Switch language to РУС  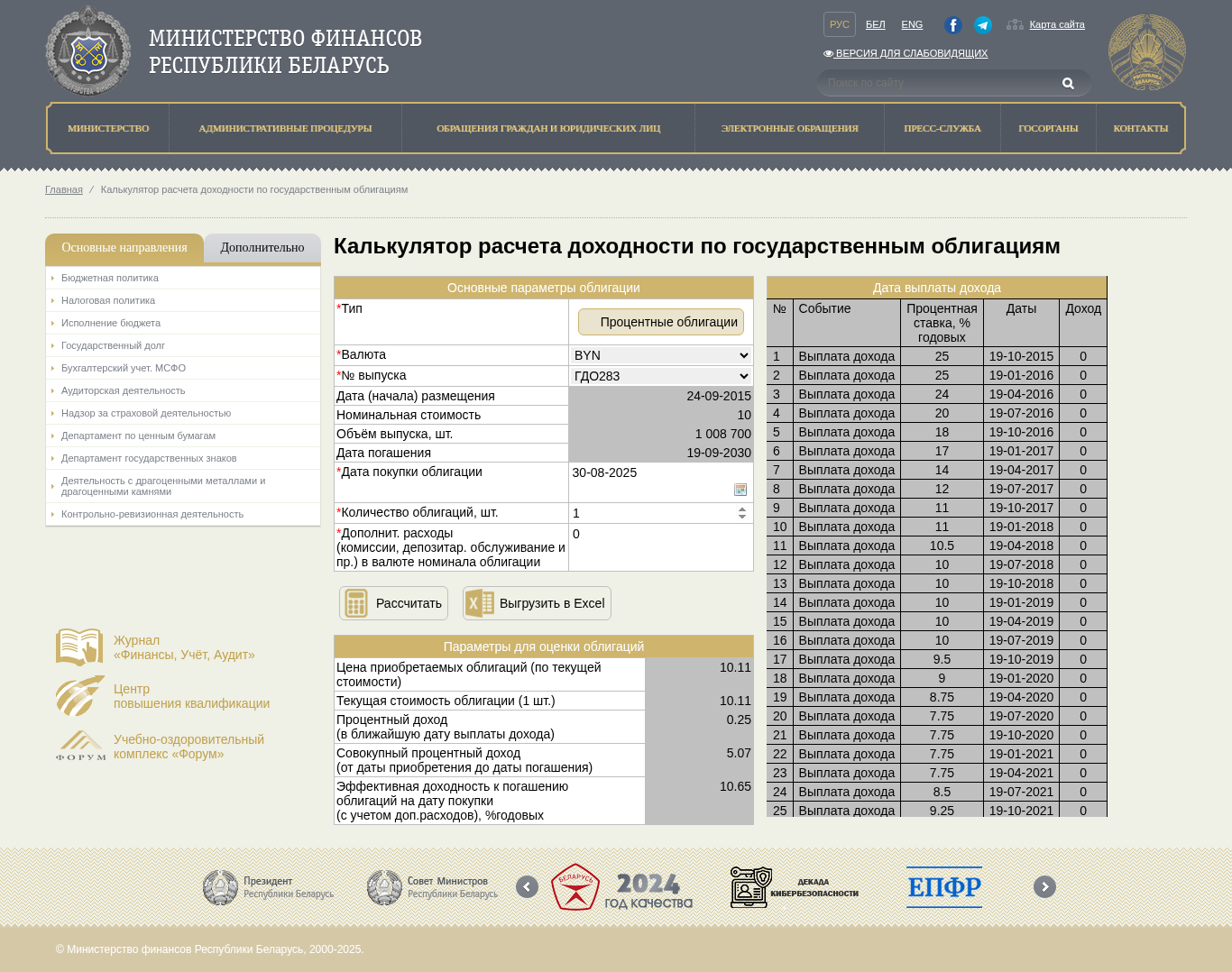(x=840, y=24)
